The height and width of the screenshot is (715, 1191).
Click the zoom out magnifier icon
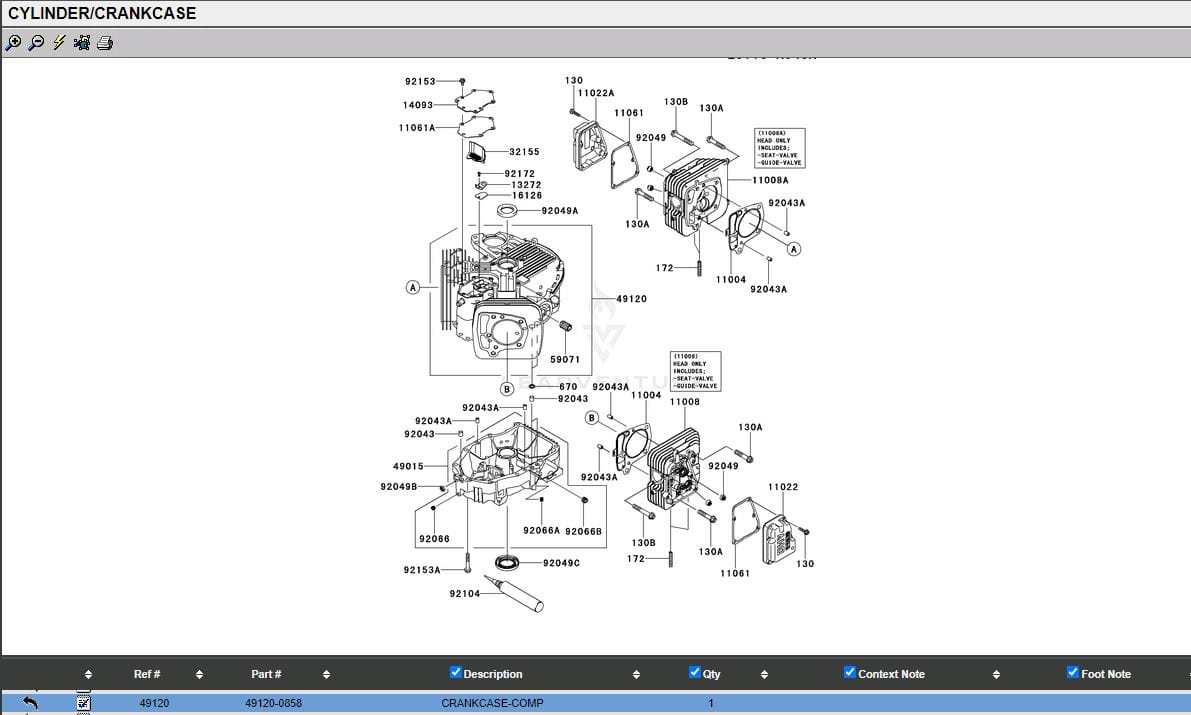36,43
